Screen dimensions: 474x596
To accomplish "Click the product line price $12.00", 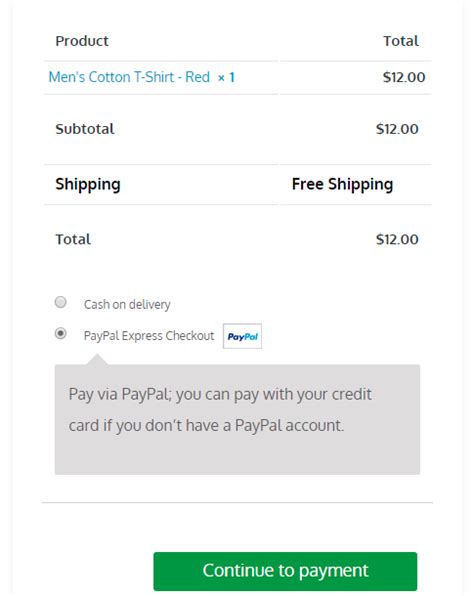I will click(404, 77).
